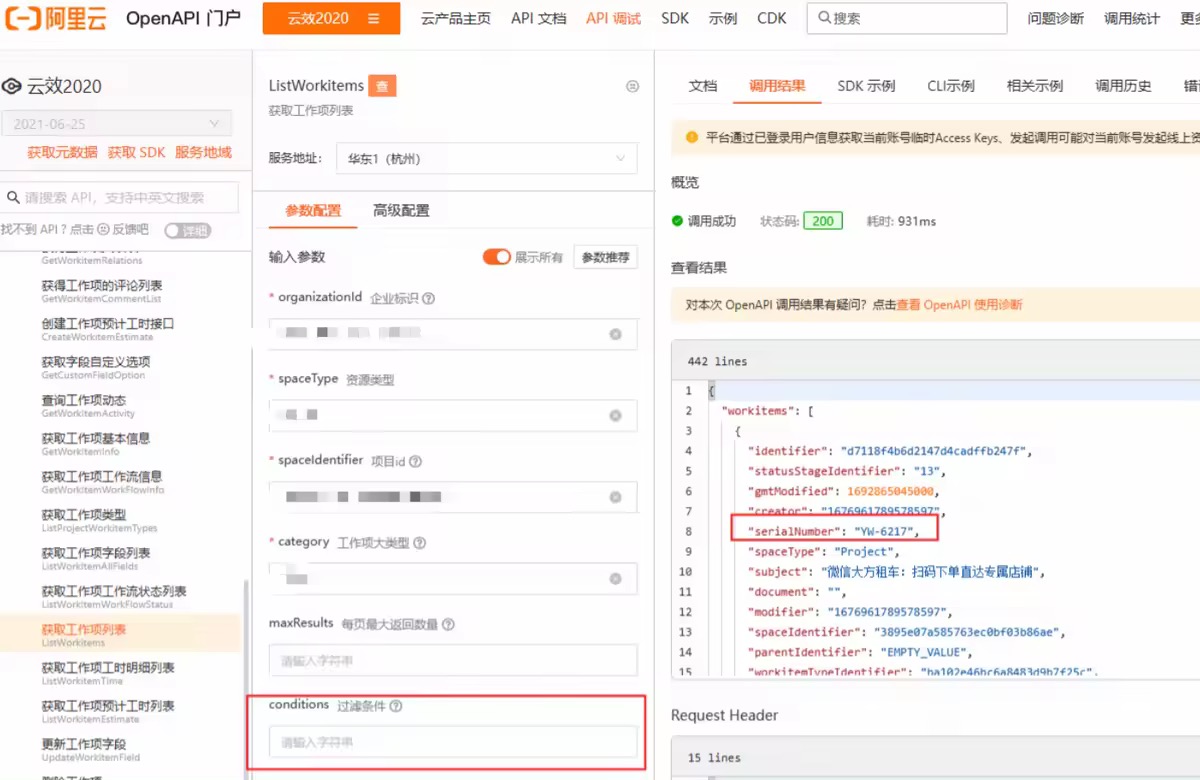This screenshot has width=1200, height=780.
Task: Click the conditions input field
Action: [453, 742]
